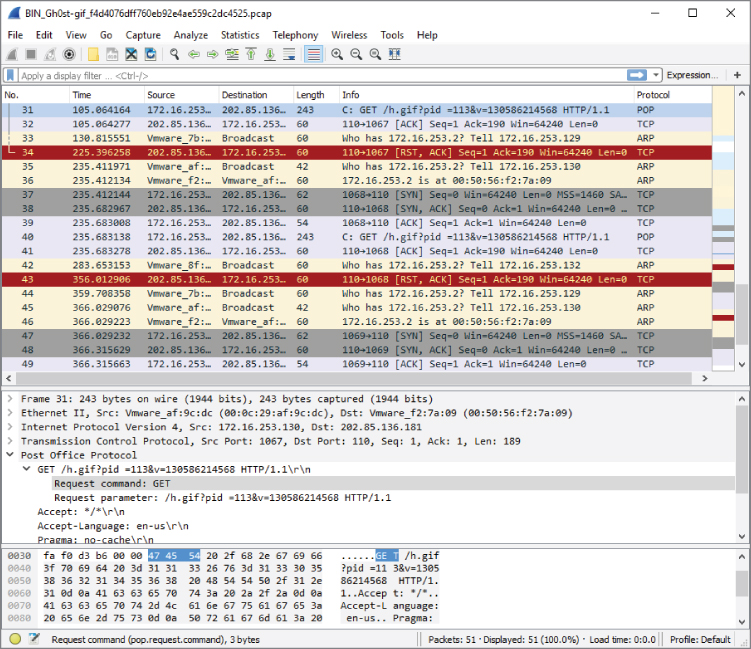Click the Profile: Default status entry

coord(700,639)
